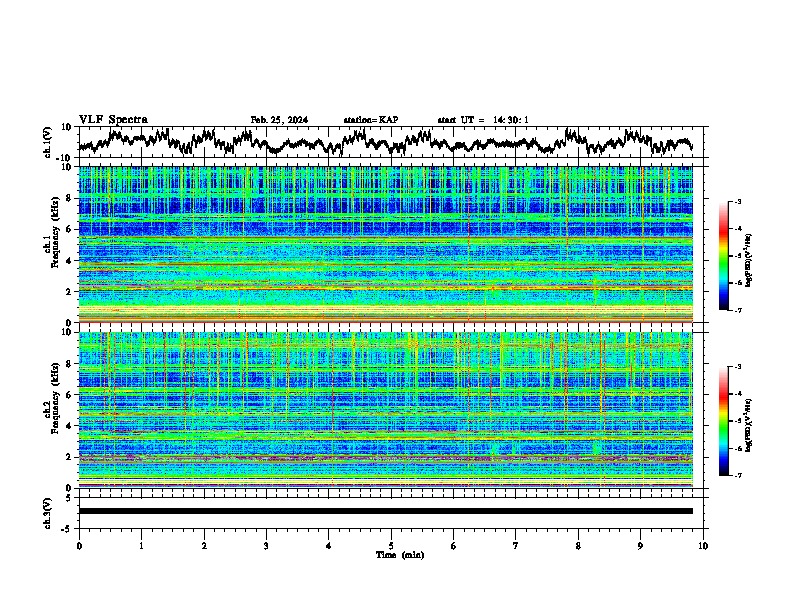Click the ch.3(V) black signal bar
Image resolution: width=792 pixels, height=612 pixels.
tap(386, 511)
